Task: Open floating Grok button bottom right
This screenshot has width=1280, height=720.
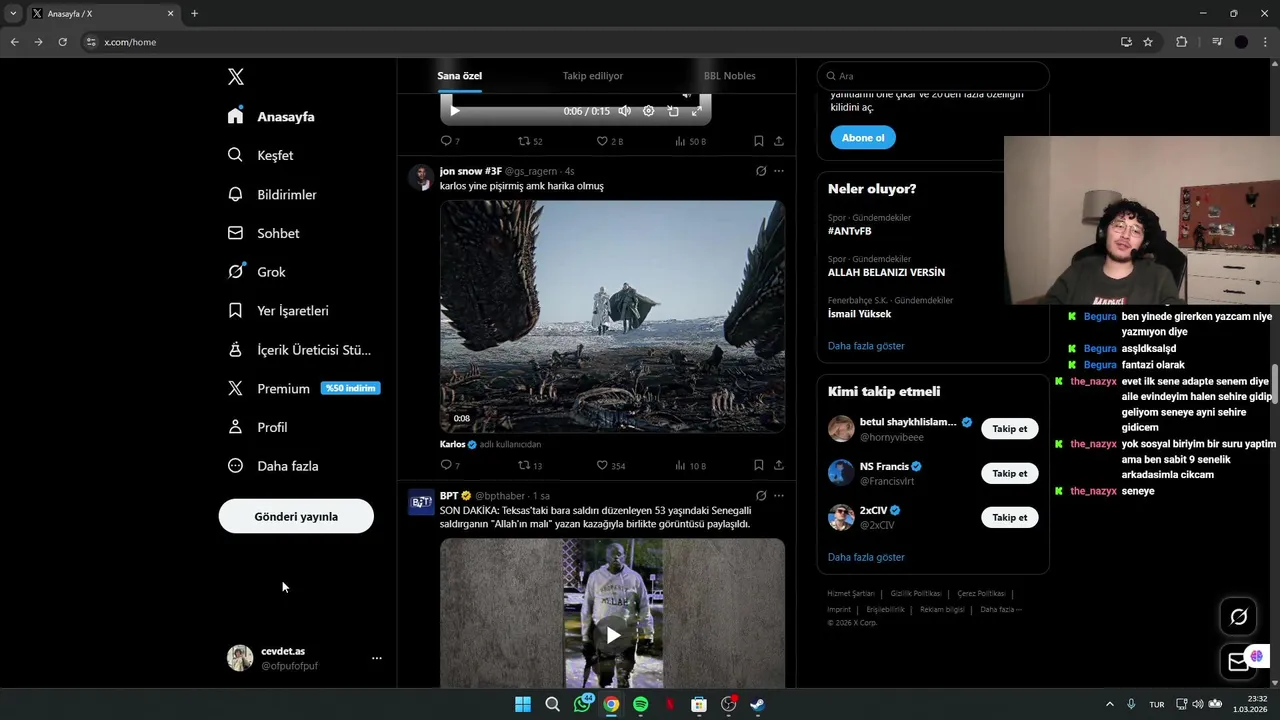Action: tap(1238, 617)
